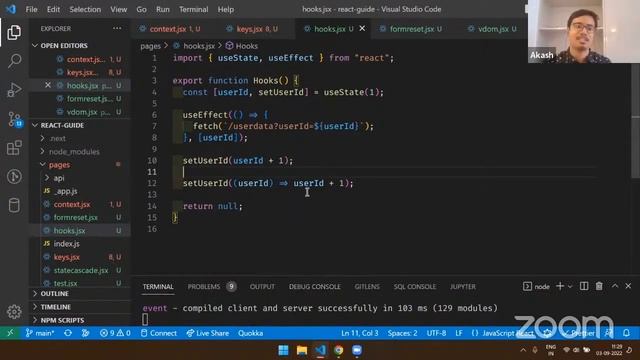
Task: Switch to SQL Console tab
Action: [x=414, y=287]
